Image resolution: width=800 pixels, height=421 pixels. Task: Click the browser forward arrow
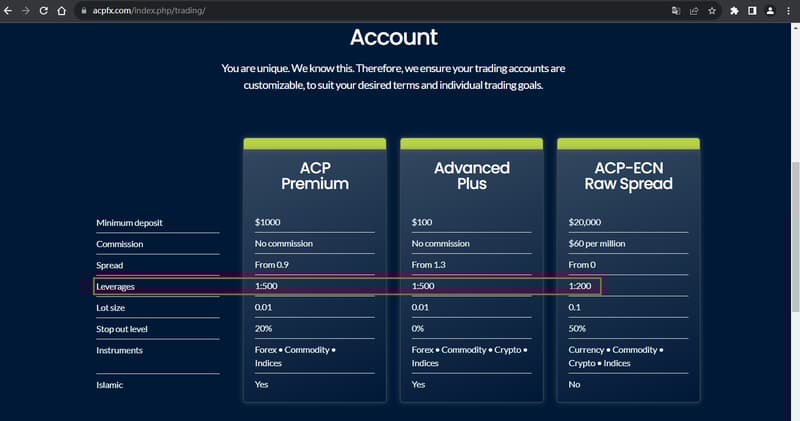point(26,10)
